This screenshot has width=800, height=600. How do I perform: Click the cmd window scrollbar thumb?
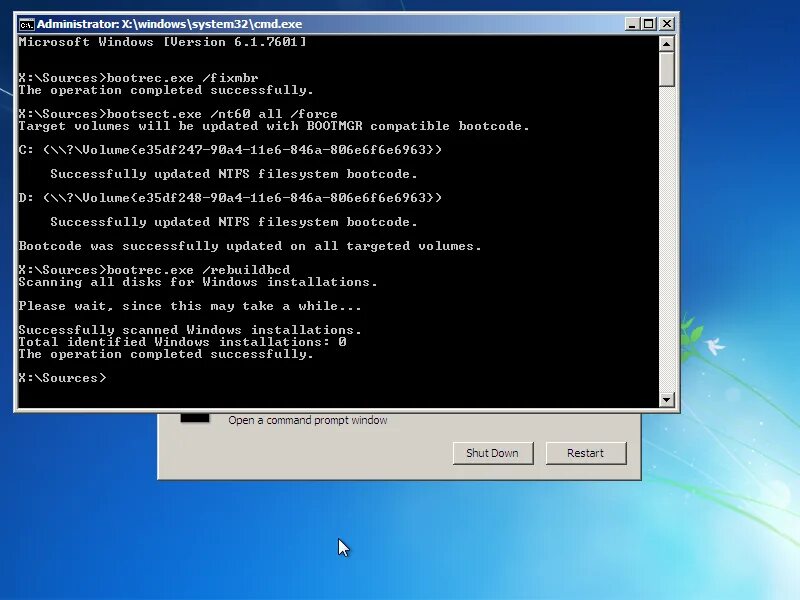click(666, 69)
